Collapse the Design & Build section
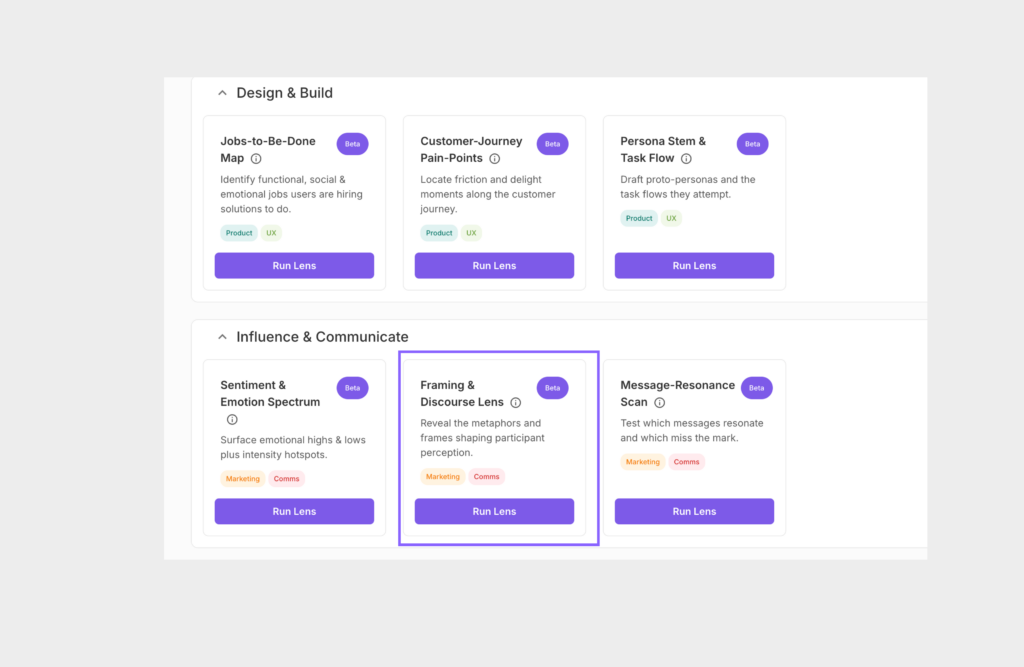 pyautogui.click(x=222, y=93)
